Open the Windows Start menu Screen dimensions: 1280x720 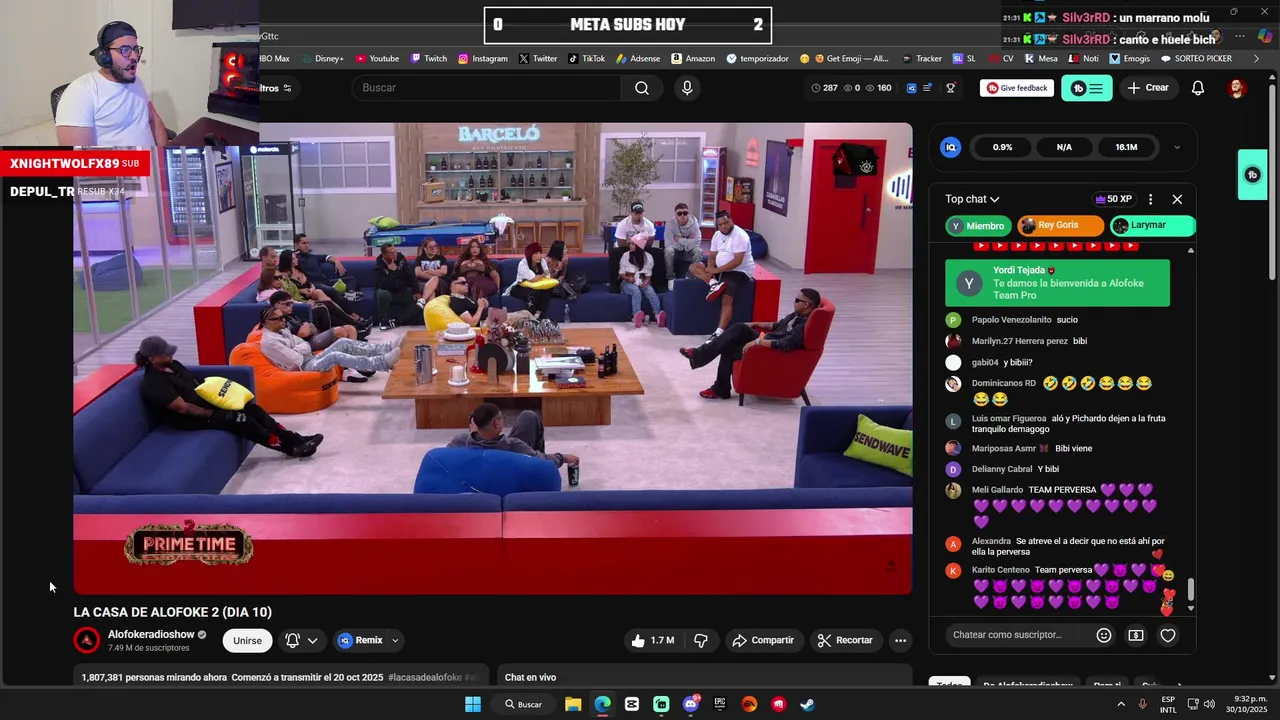pos(473,704)
